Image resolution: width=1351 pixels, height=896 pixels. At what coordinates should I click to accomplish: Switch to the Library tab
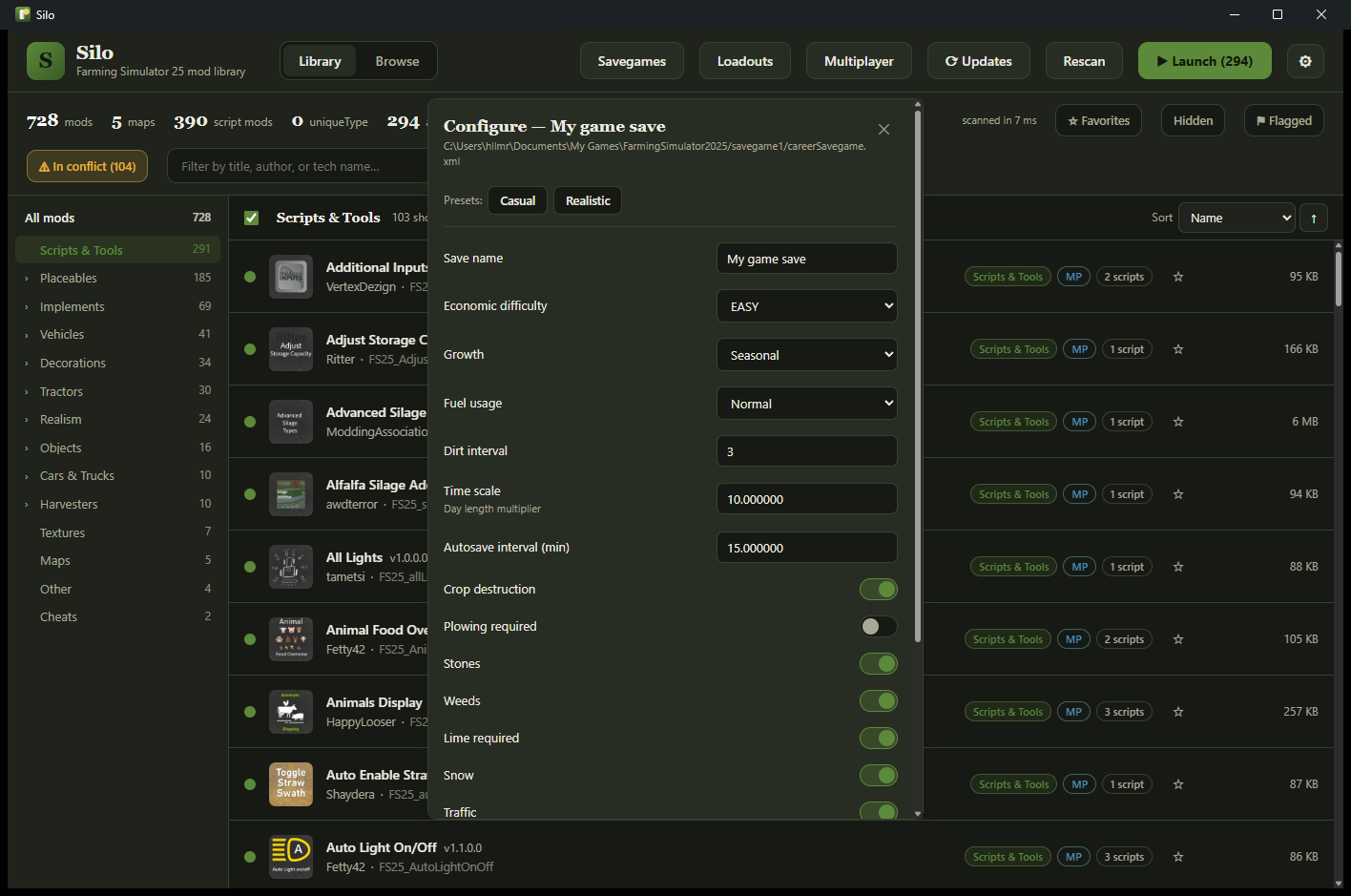click(320, 61)
